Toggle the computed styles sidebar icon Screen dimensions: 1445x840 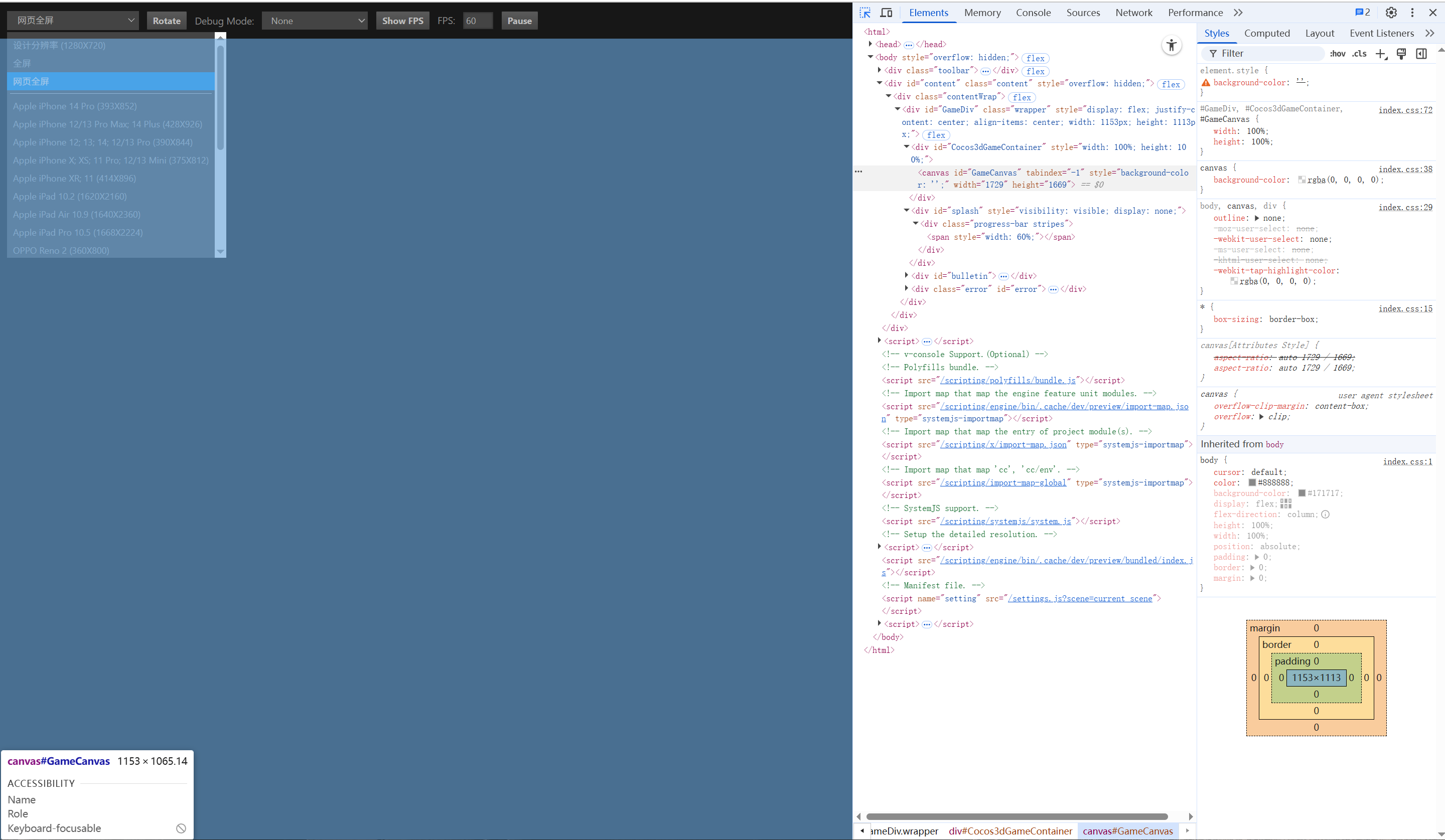click(1421, 53)
